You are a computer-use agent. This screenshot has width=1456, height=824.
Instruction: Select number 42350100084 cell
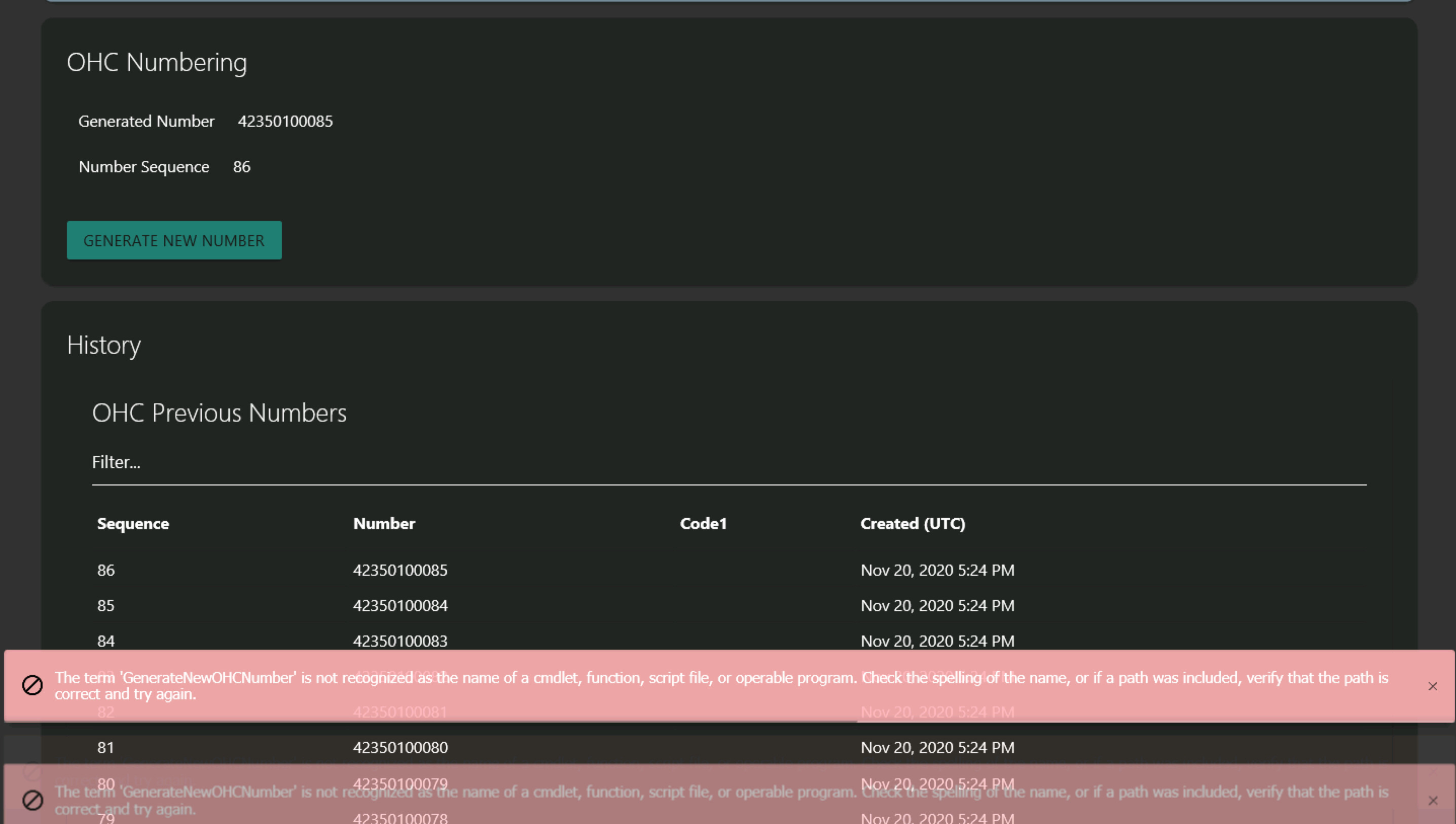(400, 606)
